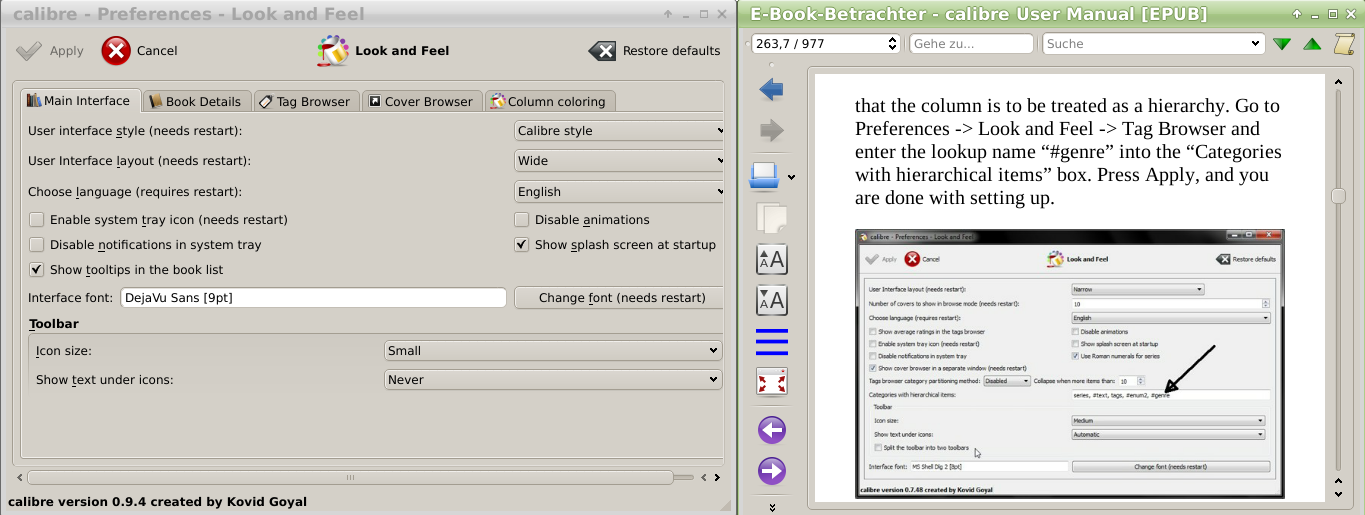Image resolution: width=1365 pixels, height=515 pixels.
Task: Uncheck Show tooltips in the book list
Action: click(x=37, y=270)
